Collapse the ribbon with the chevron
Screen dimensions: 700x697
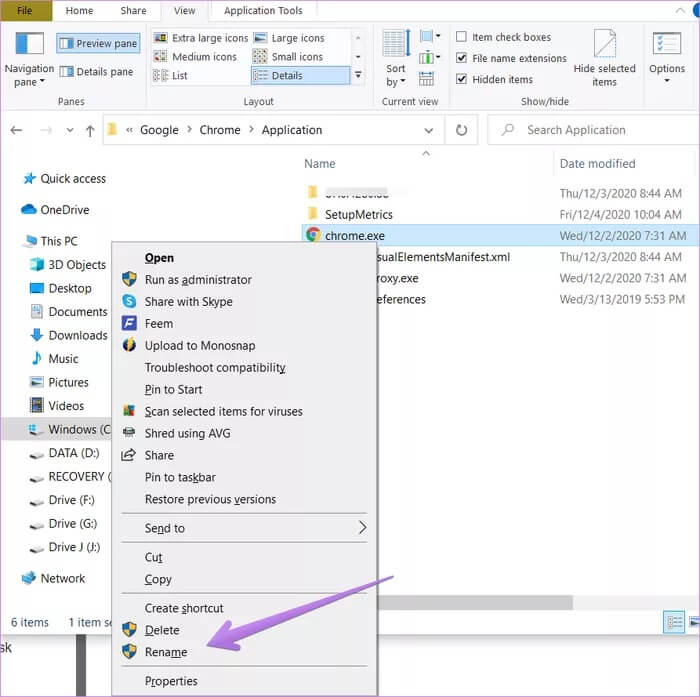point(680,10)
